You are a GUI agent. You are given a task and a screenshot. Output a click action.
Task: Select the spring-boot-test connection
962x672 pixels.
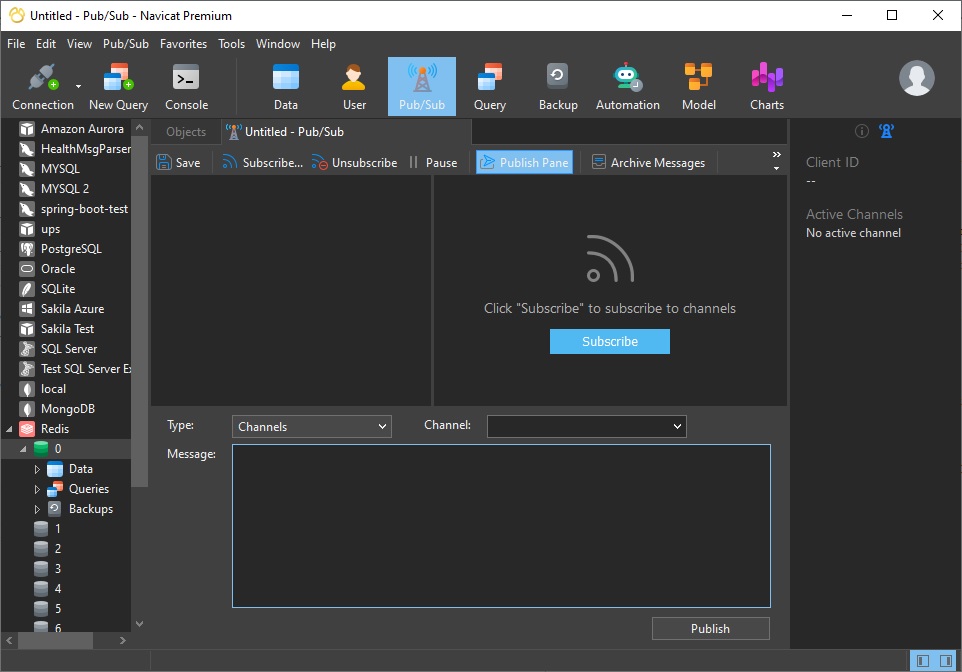pos(74,209)
